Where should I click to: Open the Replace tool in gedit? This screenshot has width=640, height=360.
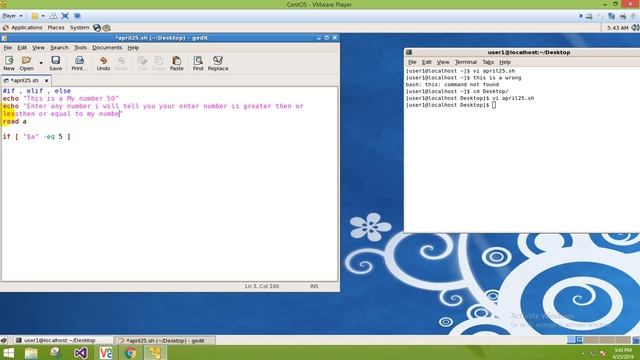coord(218,64)
